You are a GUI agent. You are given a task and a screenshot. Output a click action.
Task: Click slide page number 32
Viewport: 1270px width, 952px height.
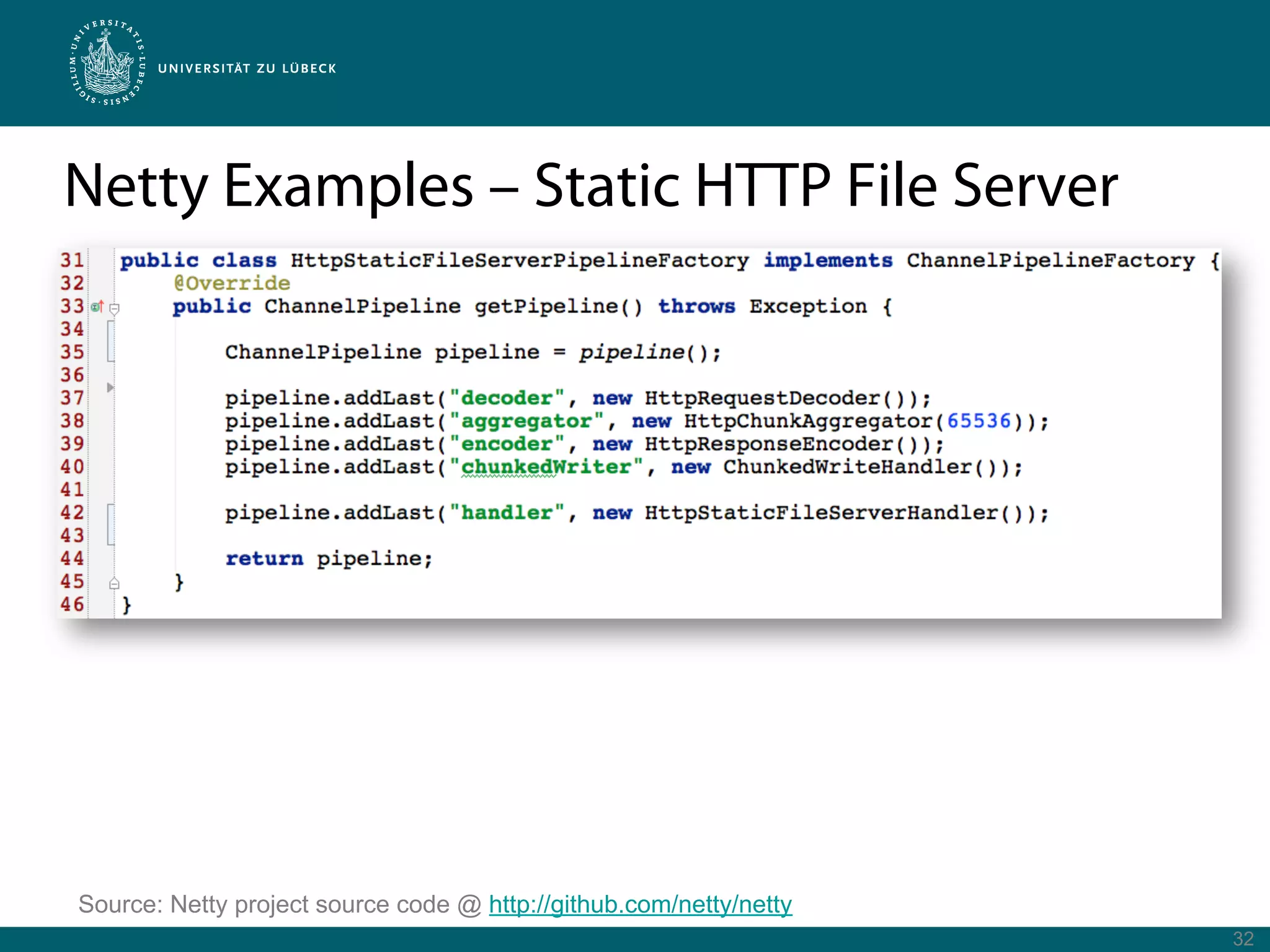point(1243,938)
